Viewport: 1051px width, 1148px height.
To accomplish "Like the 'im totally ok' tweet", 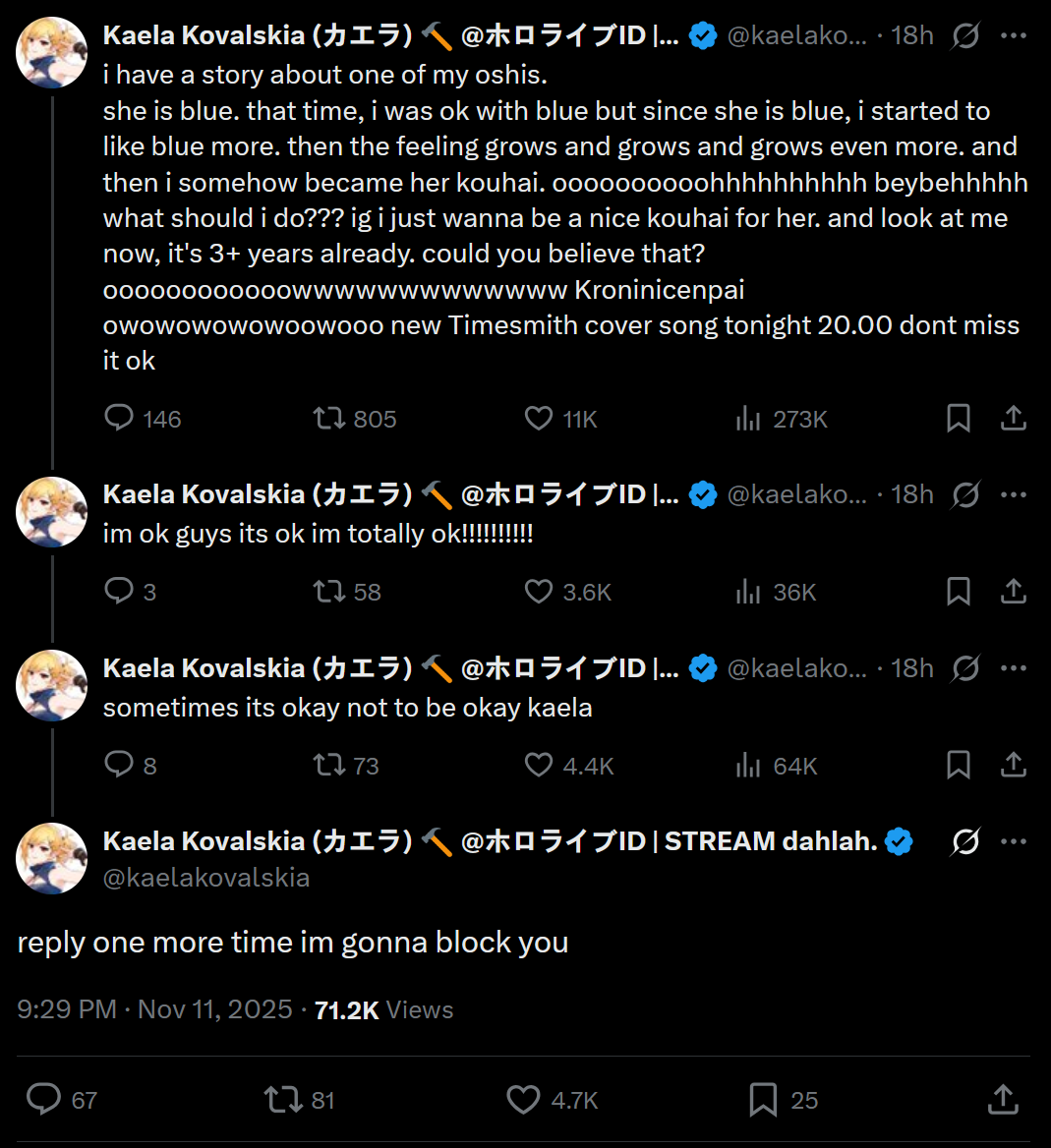I will [539, 592].
